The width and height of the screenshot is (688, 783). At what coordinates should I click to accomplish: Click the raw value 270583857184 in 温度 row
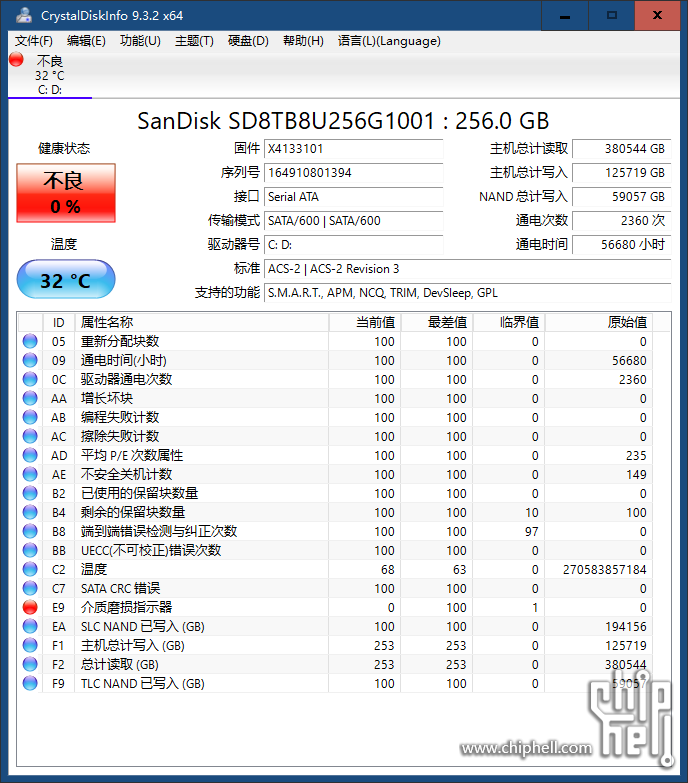click(605, 569)
